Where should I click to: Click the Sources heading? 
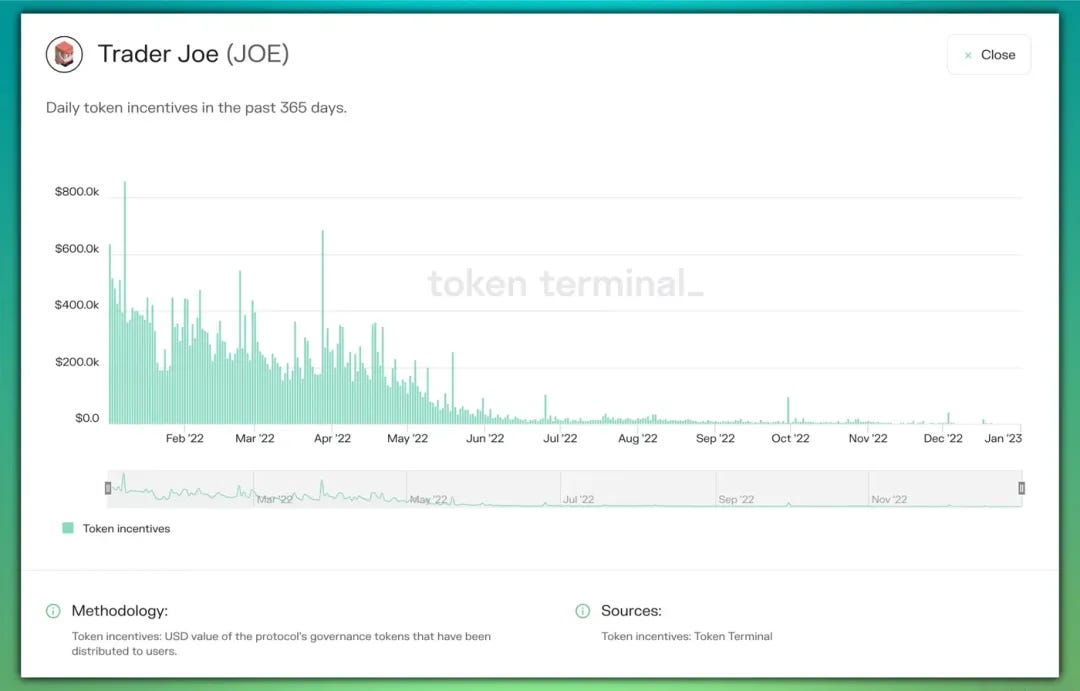pos(631,611)
